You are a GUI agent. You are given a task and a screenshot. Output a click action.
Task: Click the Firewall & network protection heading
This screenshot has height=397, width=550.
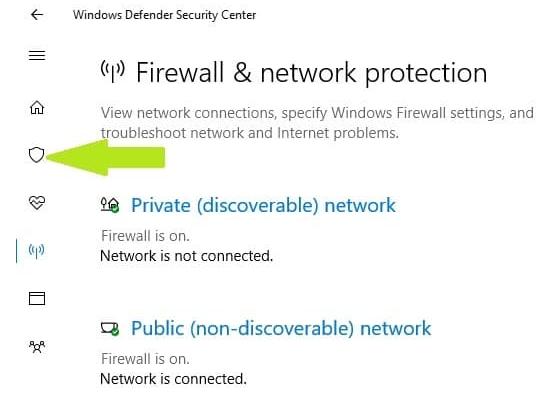pyautogui.click(x=311, y=73)
